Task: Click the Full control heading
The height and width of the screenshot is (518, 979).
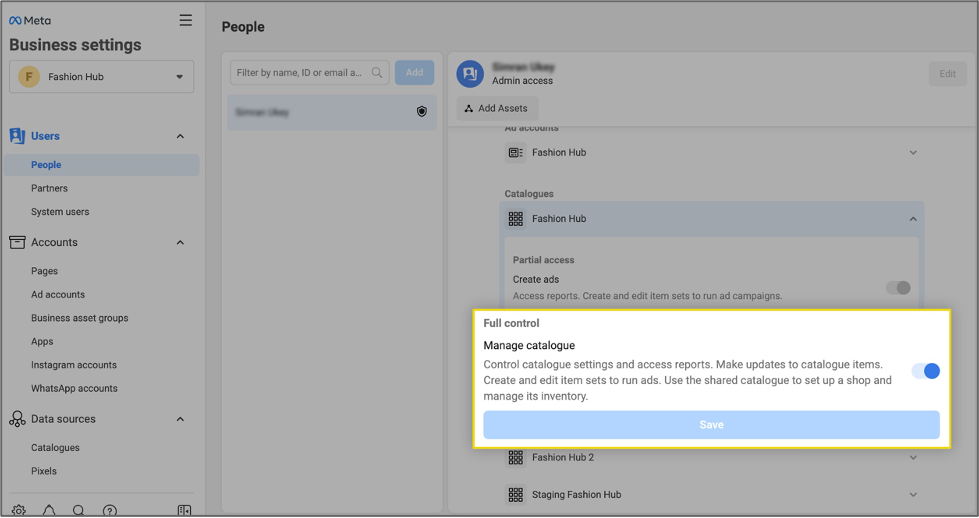Action: (511, 323)
